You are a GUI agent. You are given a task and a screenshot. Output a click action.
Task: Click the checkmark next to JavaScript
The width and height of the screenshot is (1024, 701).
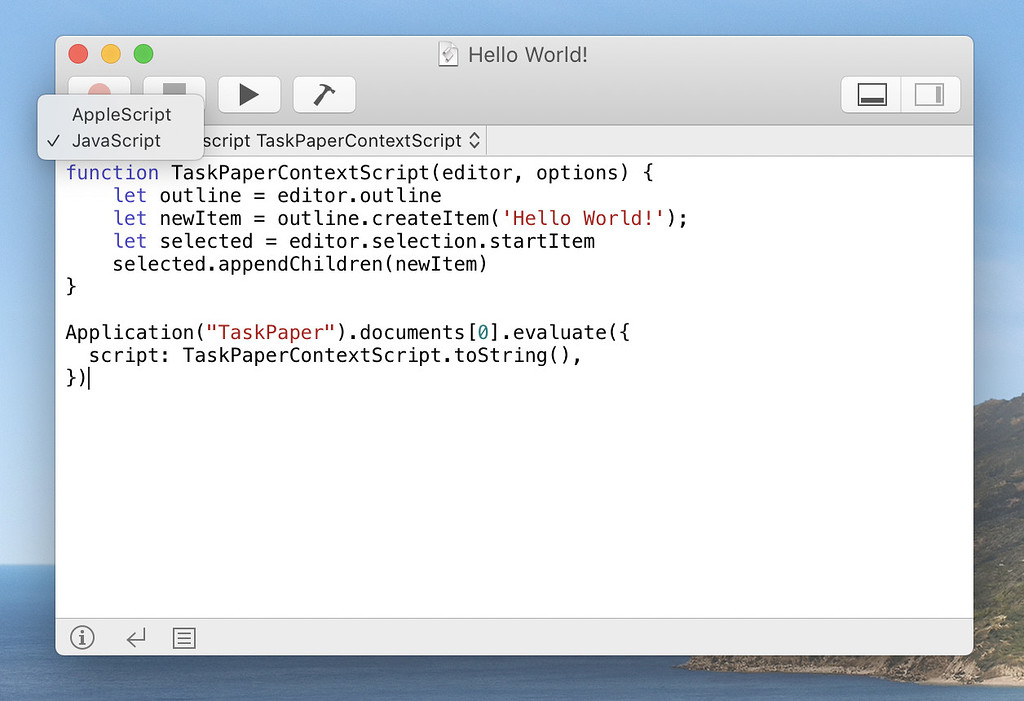click(x=54, y=141)
